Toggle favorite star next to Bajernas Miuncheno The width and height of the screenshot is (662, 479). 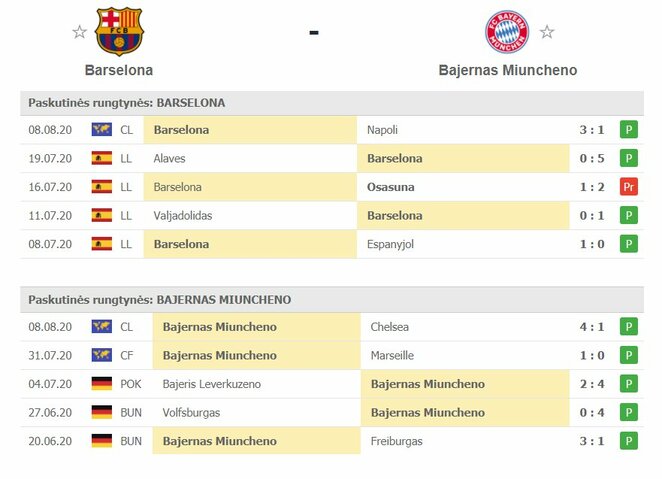tap(547, 32)
